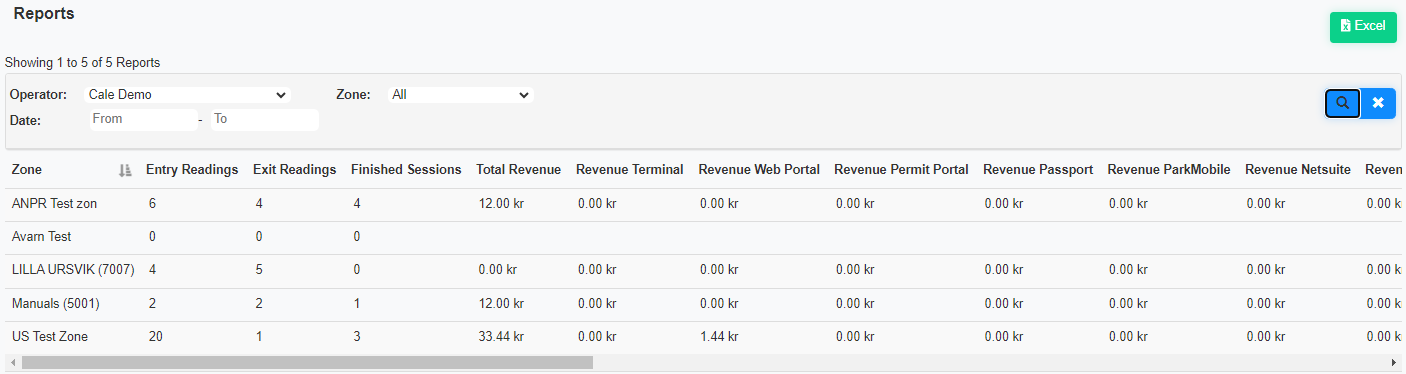Screen dimensions: 1406x374
Task: Select the LILLA URSVIK (7007) row name
Action: [73, 270]
